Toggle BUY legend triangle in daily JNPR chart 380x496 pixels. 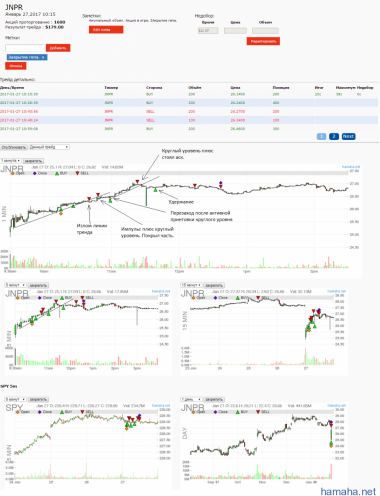238,412
